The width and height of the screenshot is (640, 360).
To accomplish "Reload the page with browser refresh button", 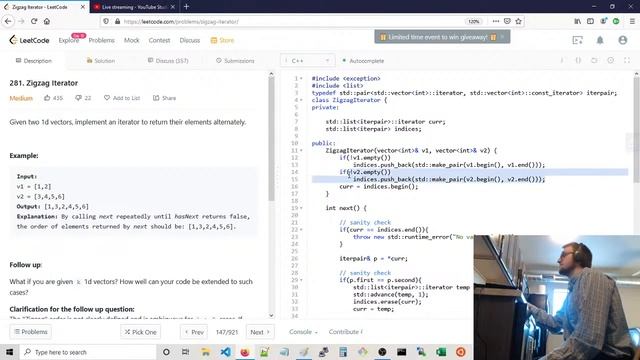I will point(34,21).
